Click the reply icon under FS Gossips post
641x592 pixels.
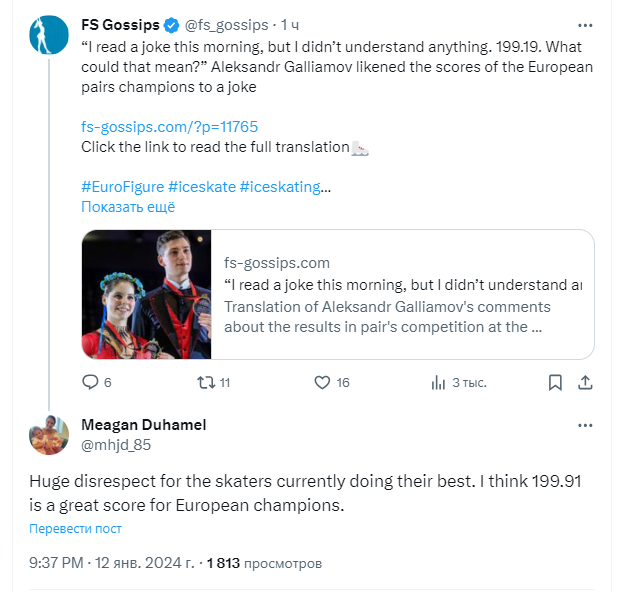click(90, 382)
